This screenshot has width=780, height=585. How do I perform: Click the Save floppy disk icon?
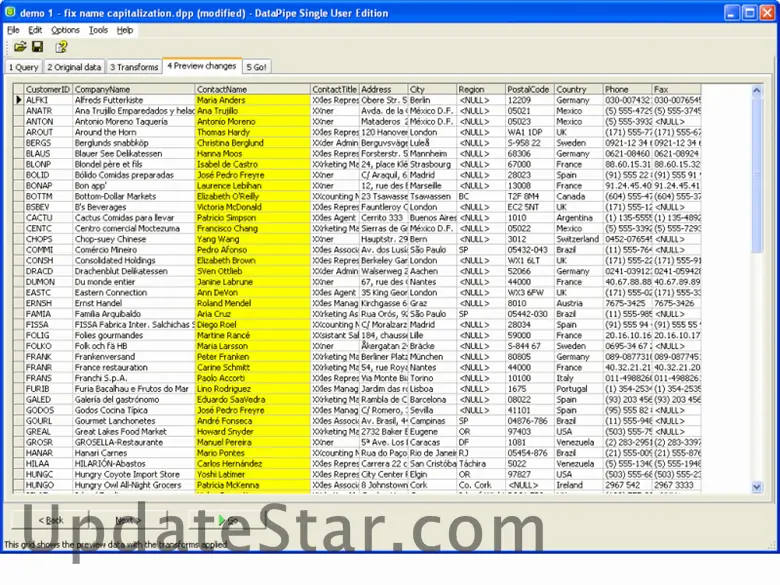(37, 47)
